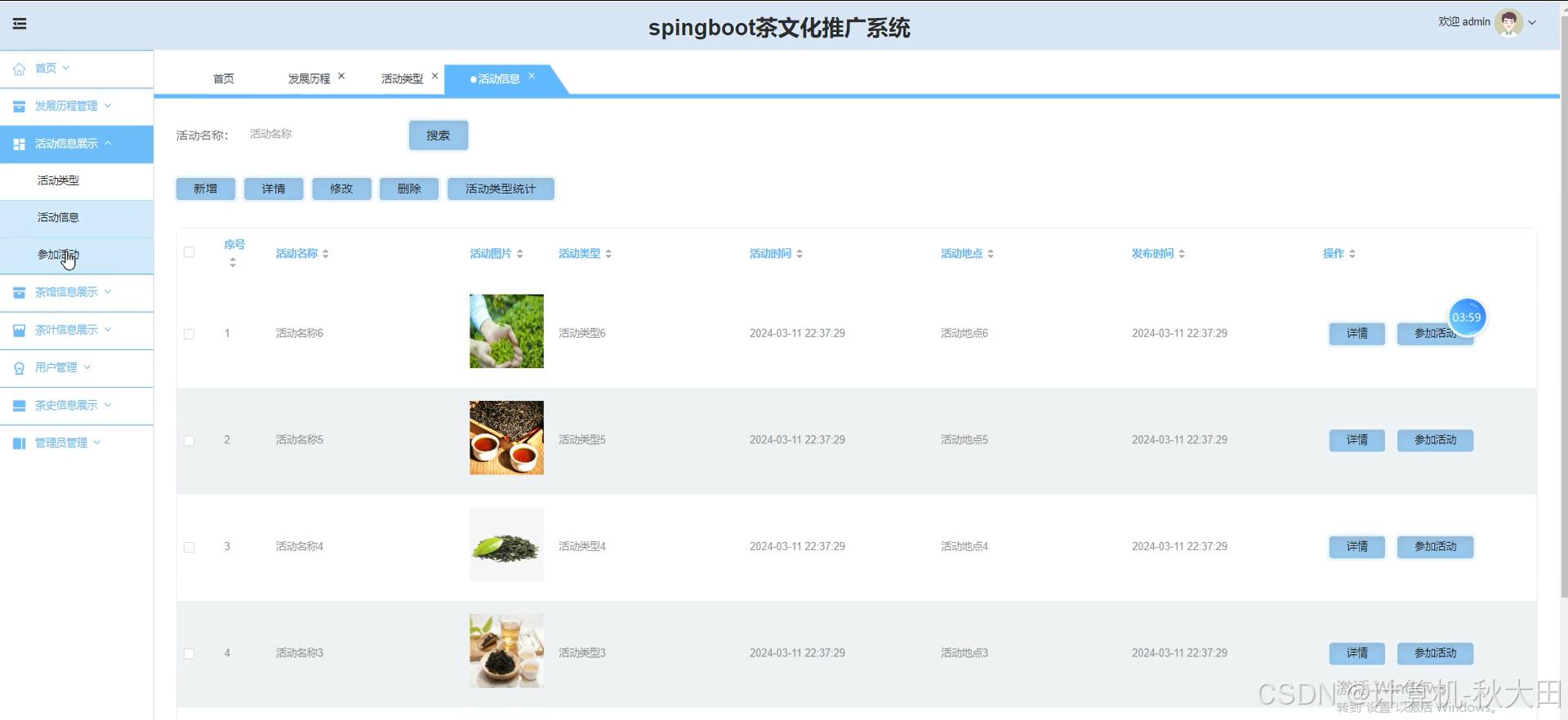Image resolution: width=1568 pixels, height=720 pixels.
Task: Click 用户管理 sidebar icon
Action: (x=19, y=368)
